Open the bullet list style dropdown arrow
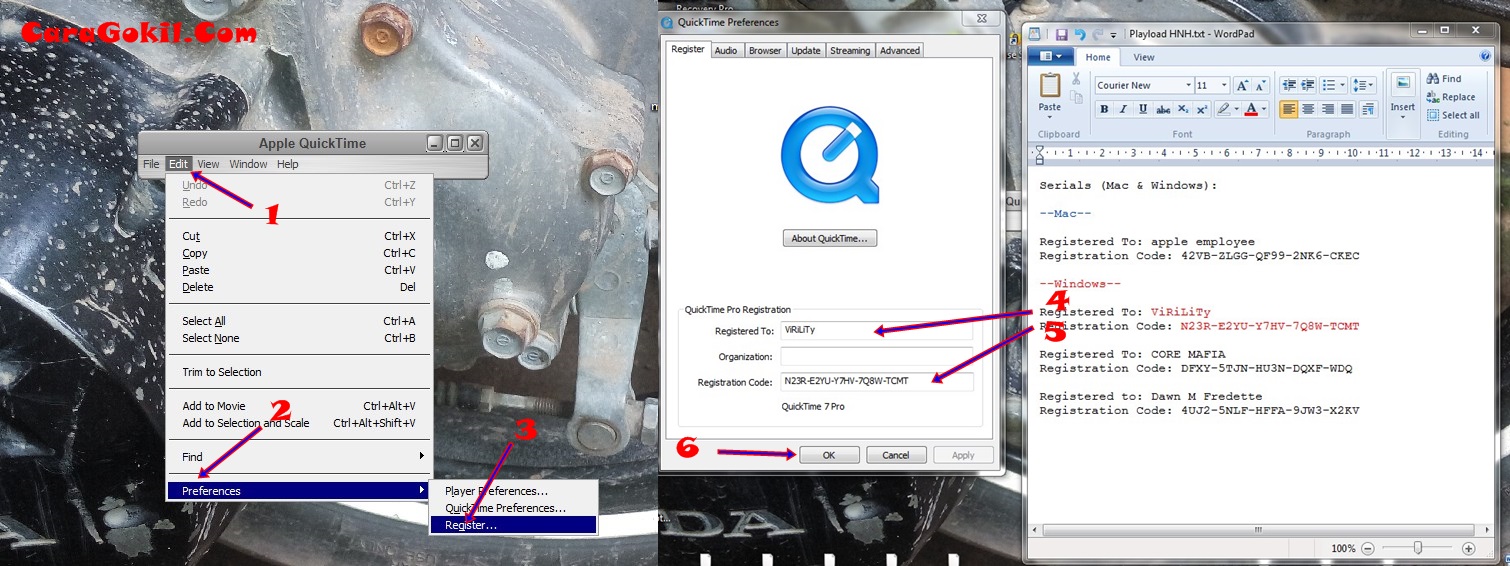1510x566 pixels. click(x=1341, y=85)
